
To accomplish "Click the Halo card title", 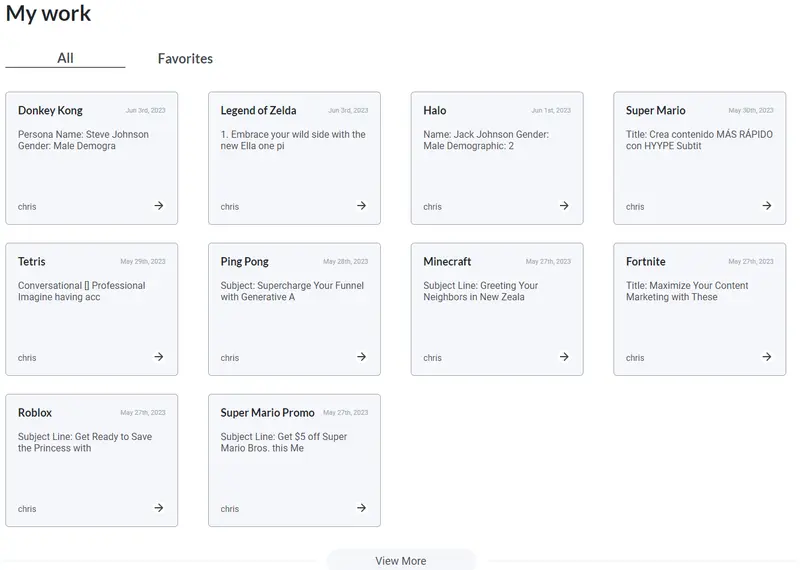I will point(435,110).
